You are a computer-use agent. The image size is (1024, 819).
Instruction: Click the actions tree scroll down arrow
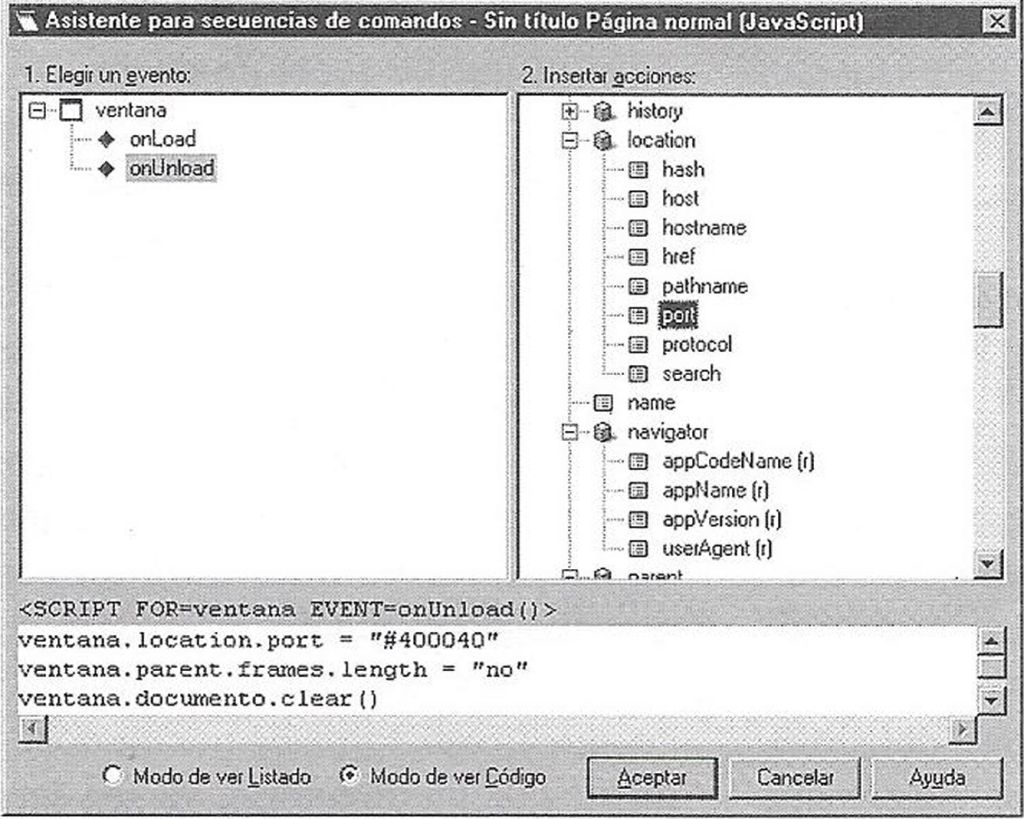pos(988,563)
